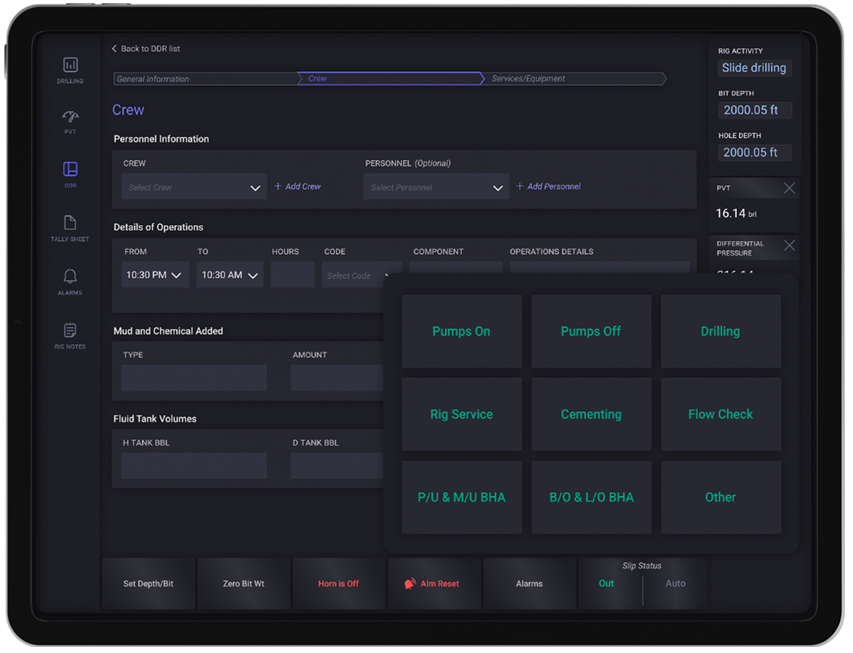
Task: Choose the Drilling activity tile
Action: (720, 331)
